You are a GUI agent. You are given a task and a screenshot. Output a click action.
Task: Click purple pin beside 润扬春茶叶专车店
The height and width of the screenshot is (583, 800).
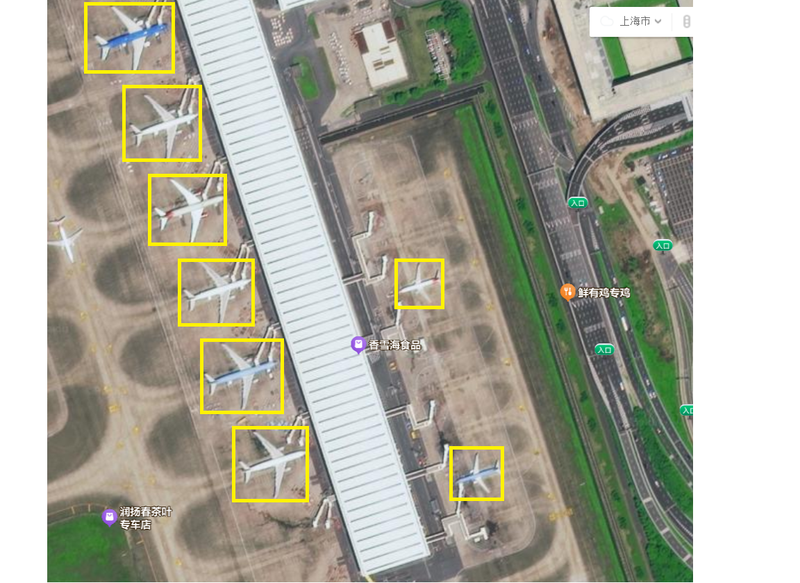coord(109,518)
